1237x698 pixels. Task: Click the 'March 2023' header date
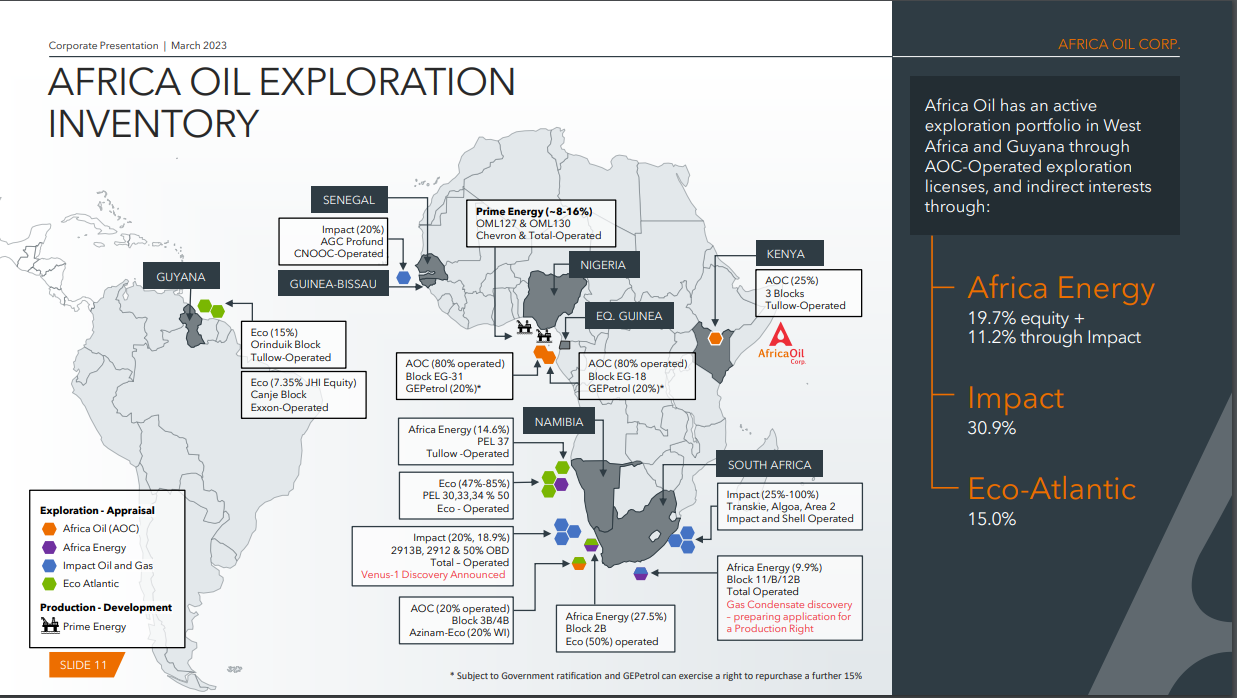(201, 45)
